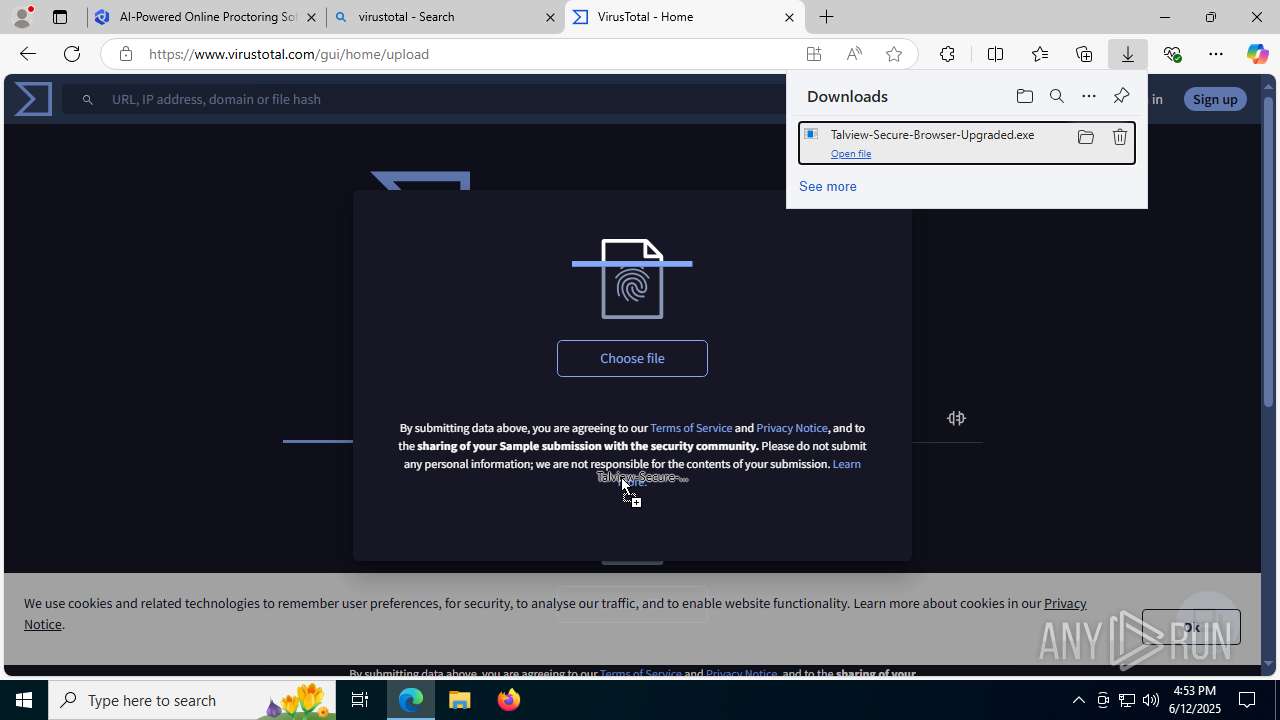Toggle Split screen view

coord(995,54)
